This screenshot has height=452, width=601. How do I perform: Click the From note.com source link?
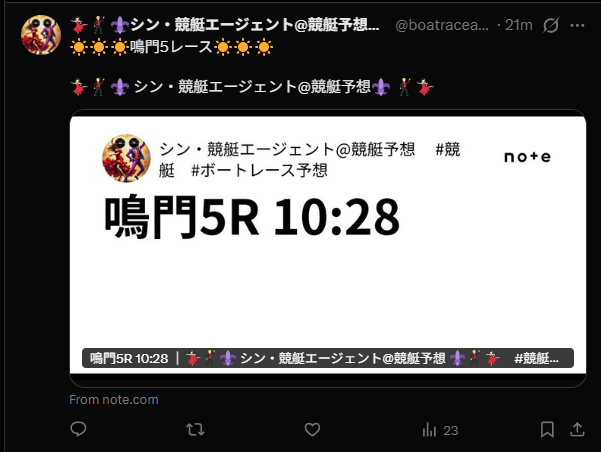114,400
